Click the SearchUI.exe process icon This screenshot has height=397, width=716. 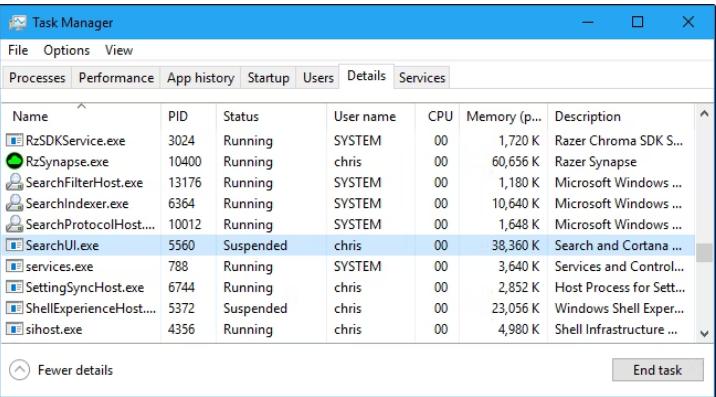coord(14,245)
